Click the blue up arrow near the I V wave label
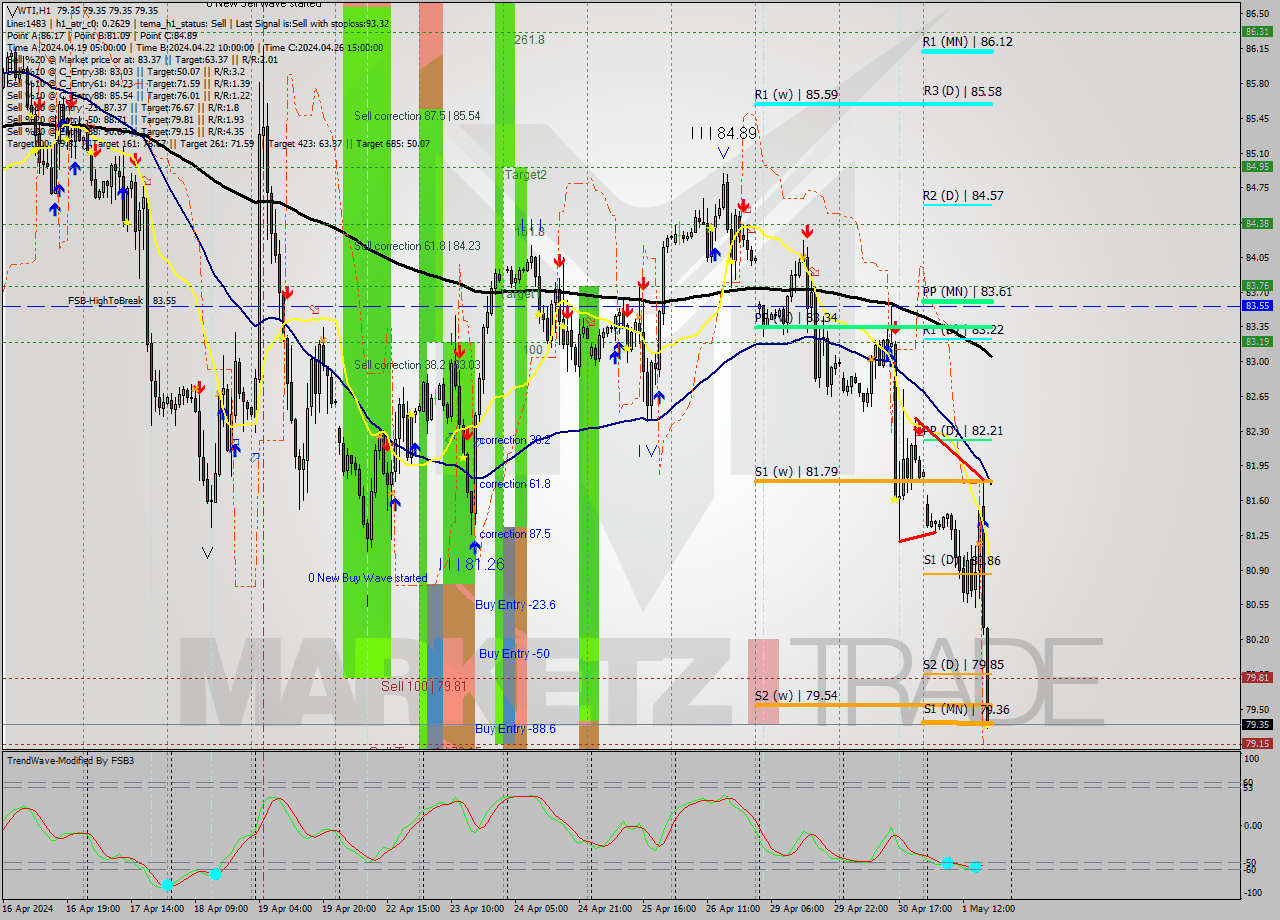Screen dimensions: 1280x920 660,396
